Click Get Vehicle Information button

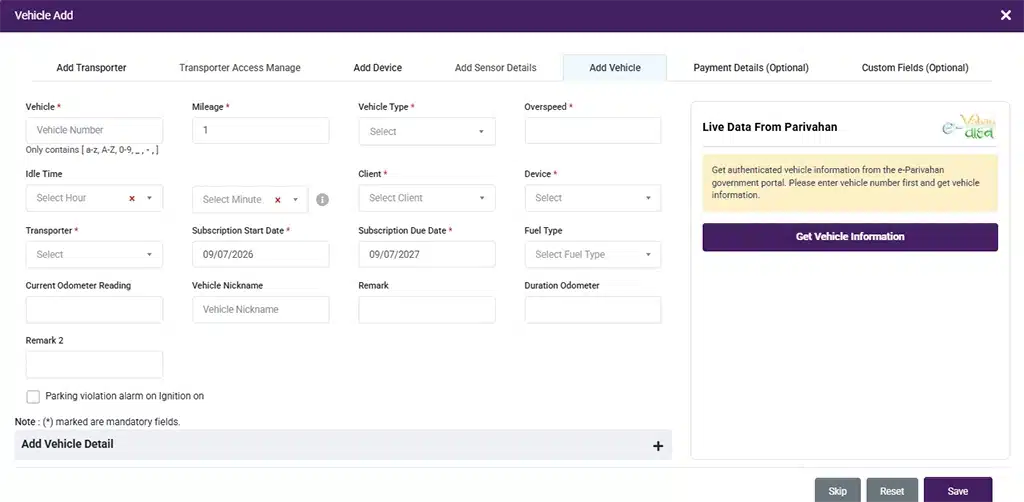850,237
